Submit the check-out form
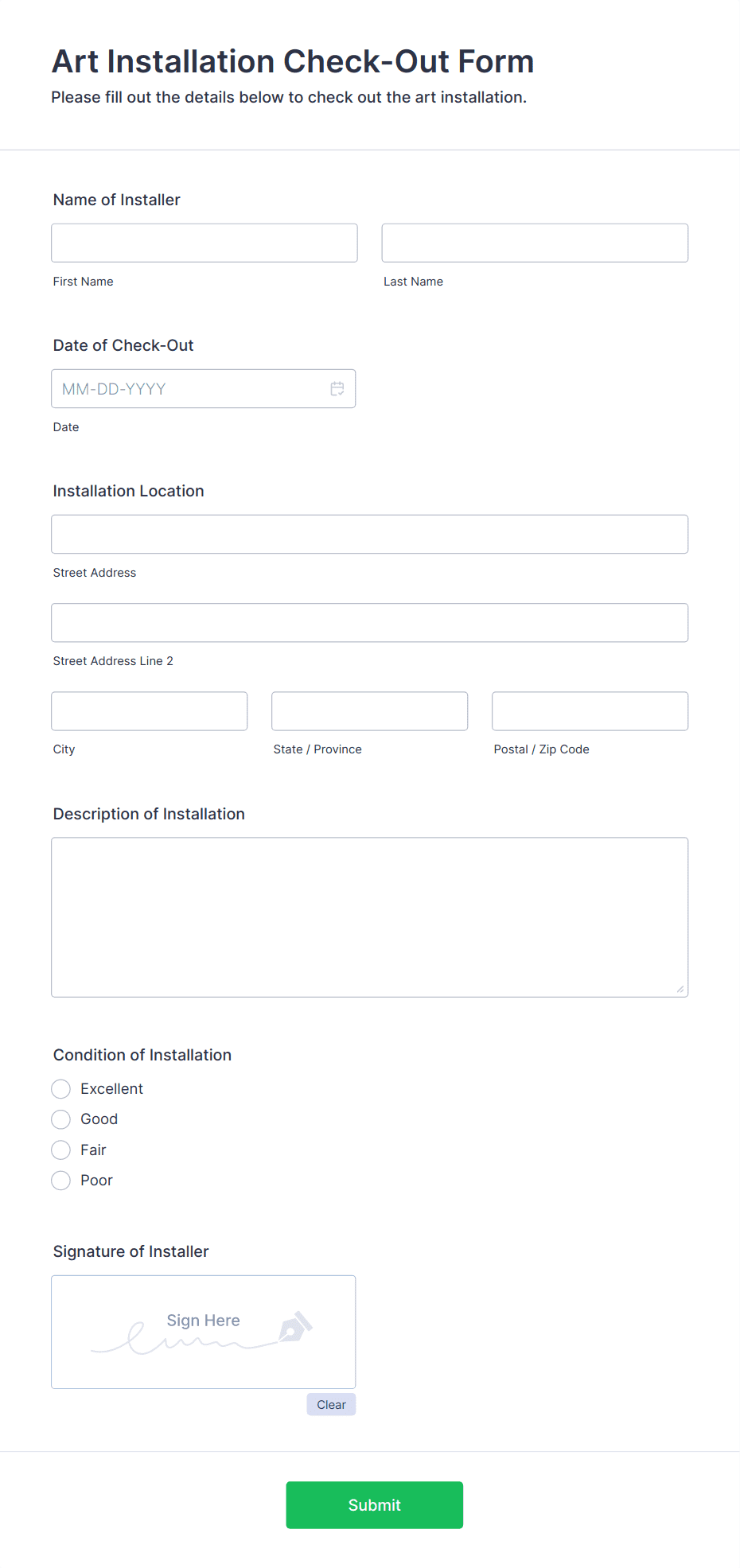 tap(375, 1505)
